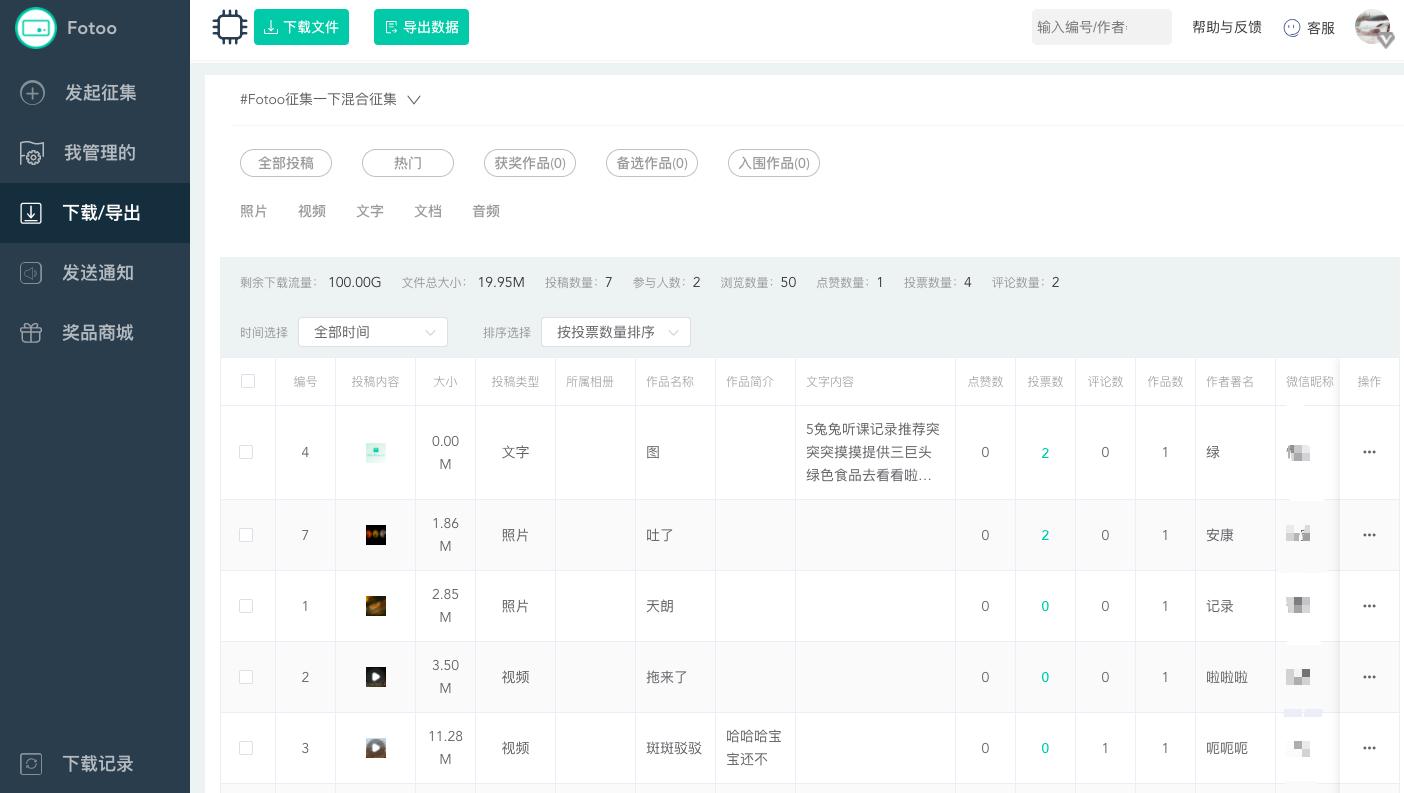The width and height of the screenshot is (1404, 793).
Task: Switch to the 热门 tab
Action: coord(408,163)
